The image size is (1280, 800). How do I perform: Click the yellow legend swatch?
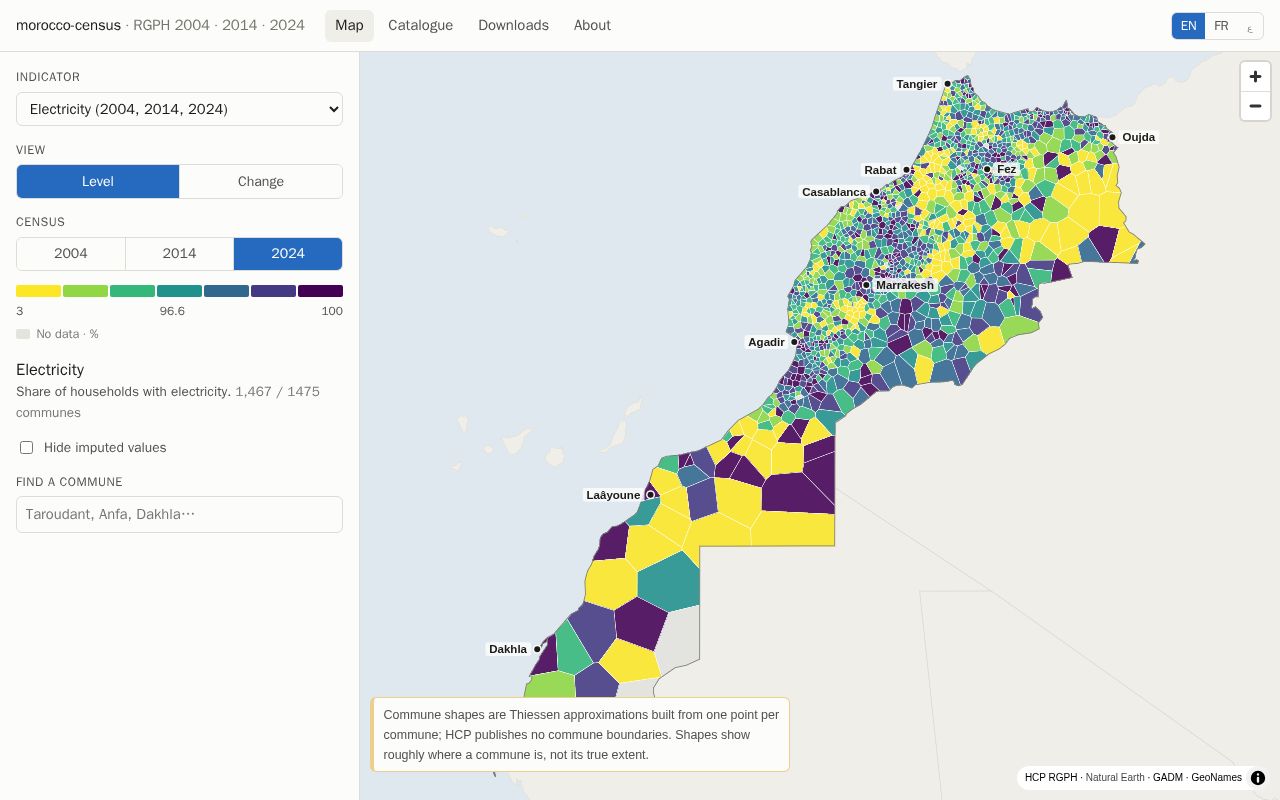tap(39, 291)
